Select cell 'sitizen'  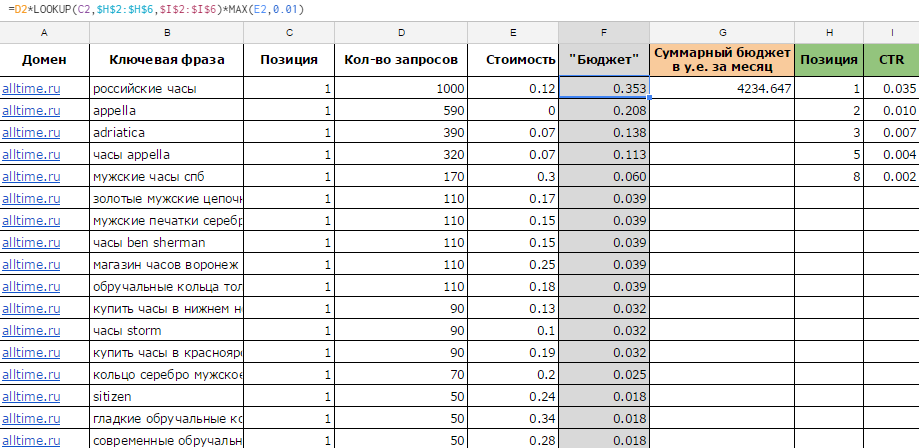(x=166, y=396)
